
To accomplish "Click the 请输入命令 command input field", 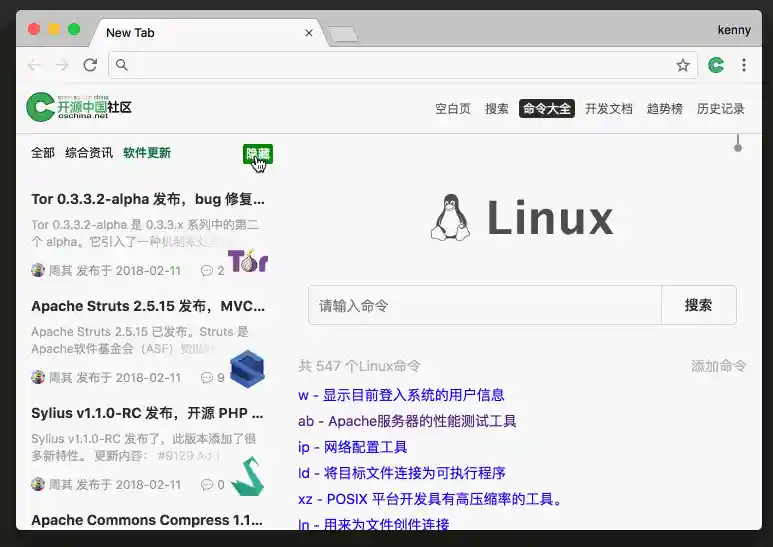I will [485, 305].
